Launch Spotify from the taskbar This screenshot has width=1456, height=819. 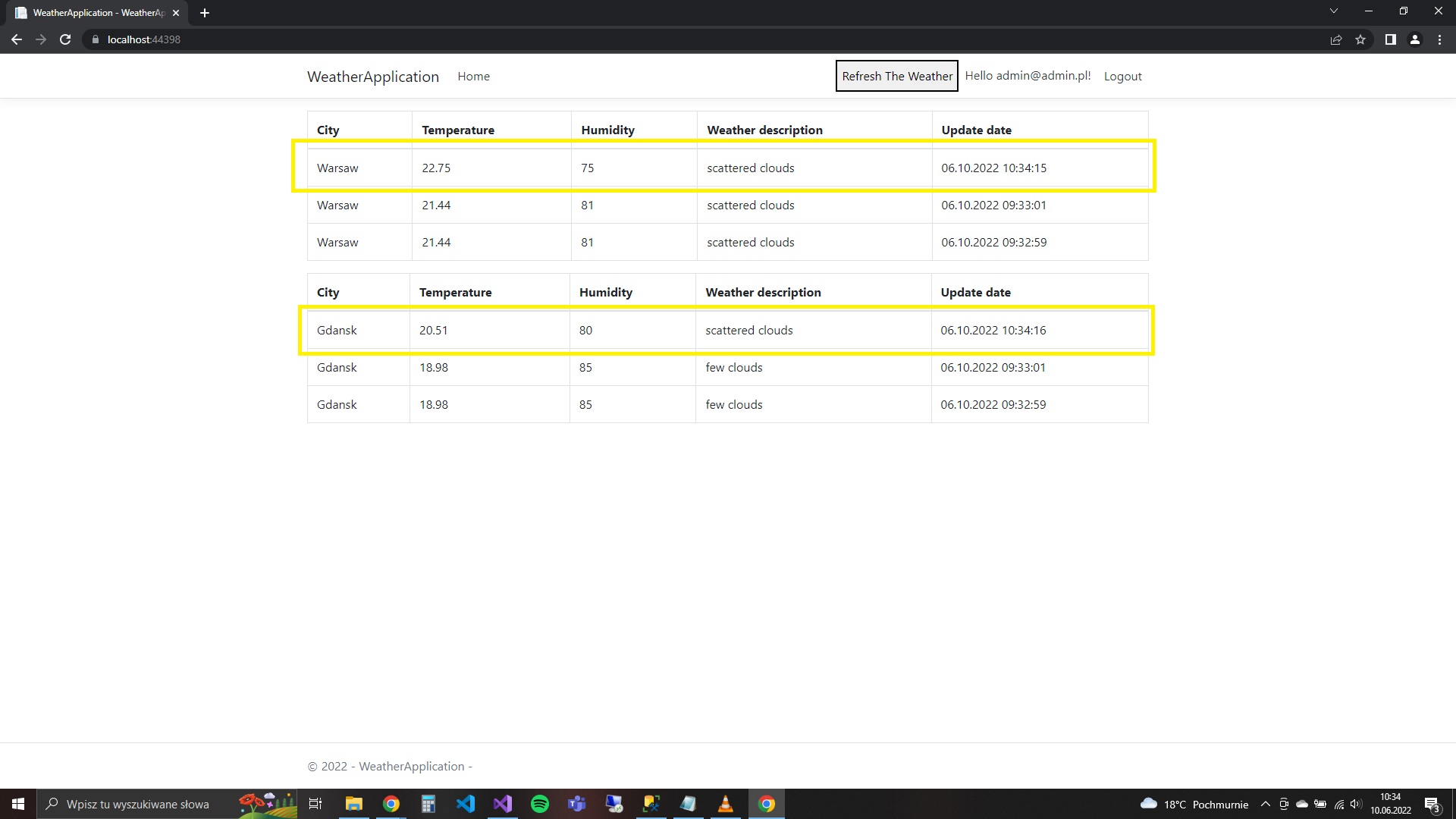(x=540, y=804)
